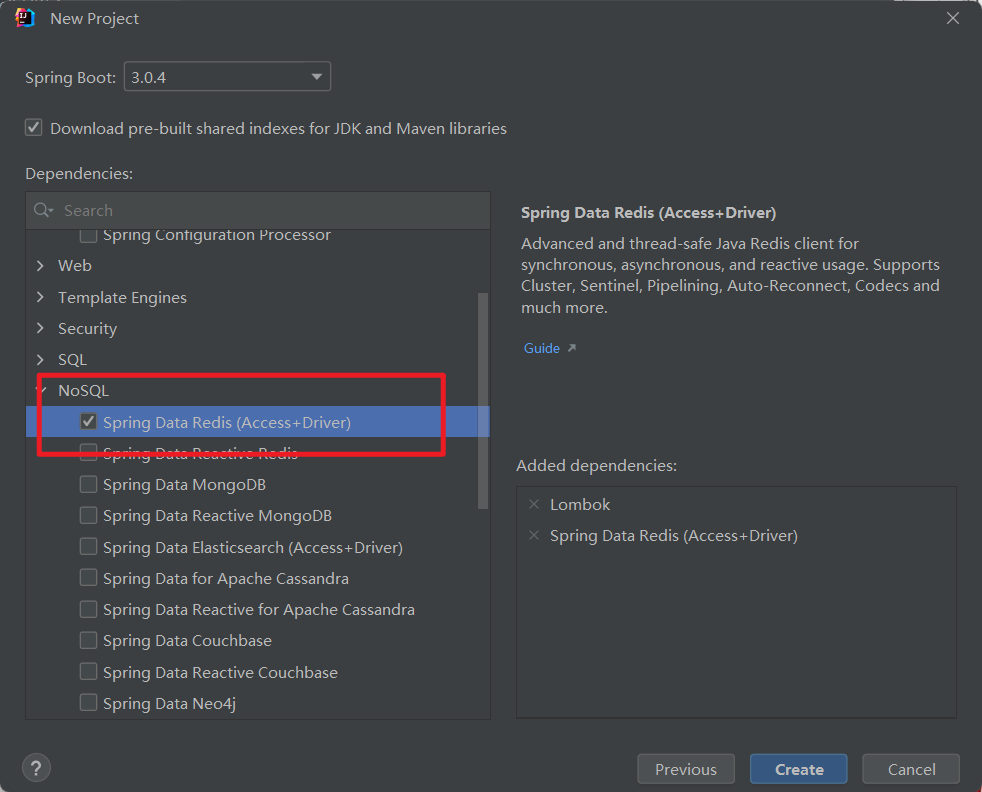Enable Spring Data Reactive for Apache Cassandra checkbox

coord(88,609)
